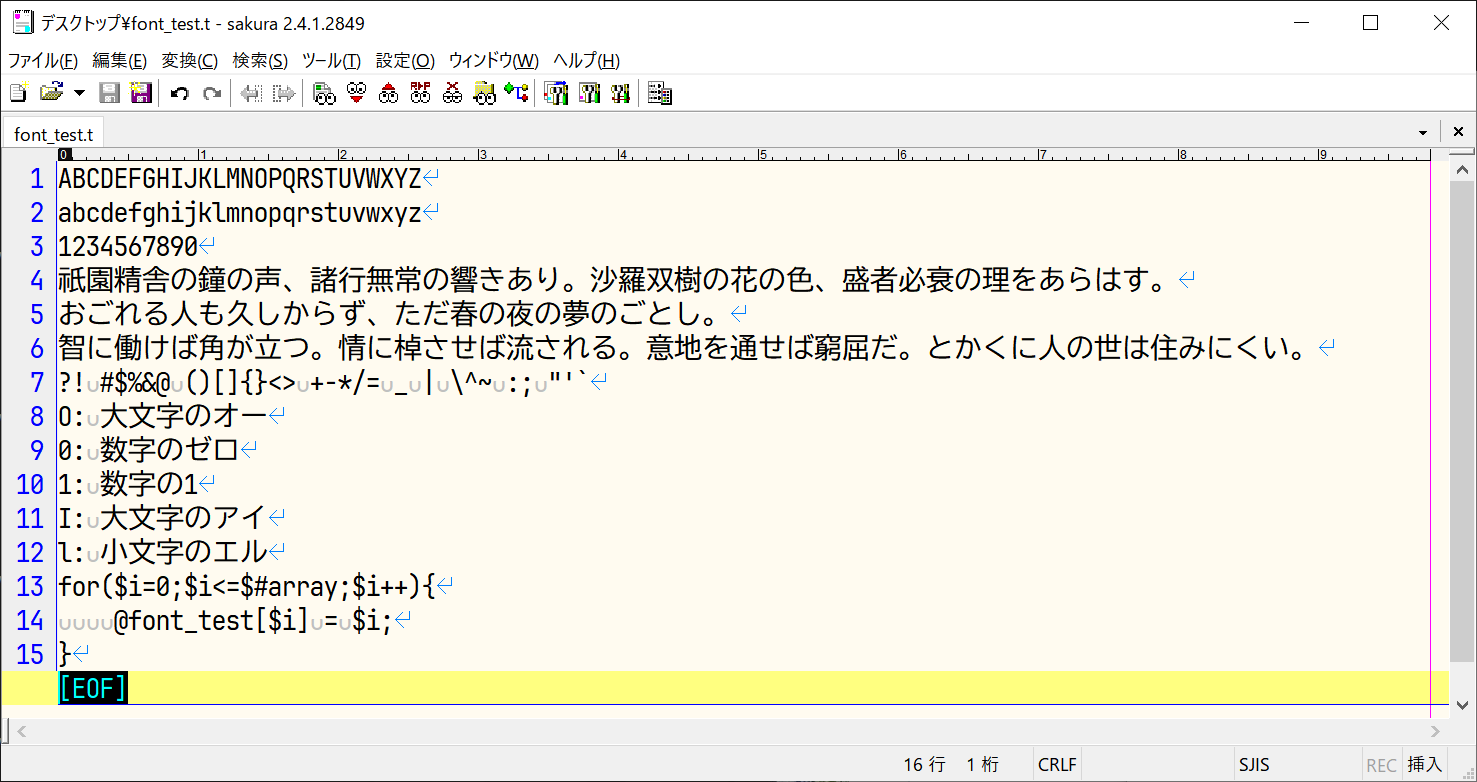Open the ファイル(F) menu

click(x=42, y=60)
